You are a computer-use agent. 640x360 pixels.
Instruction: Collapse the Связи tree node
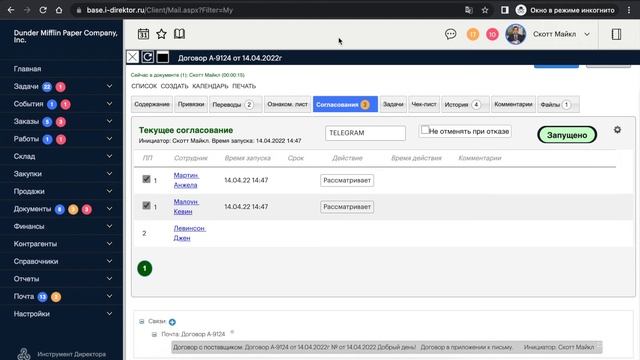point(142,322)
